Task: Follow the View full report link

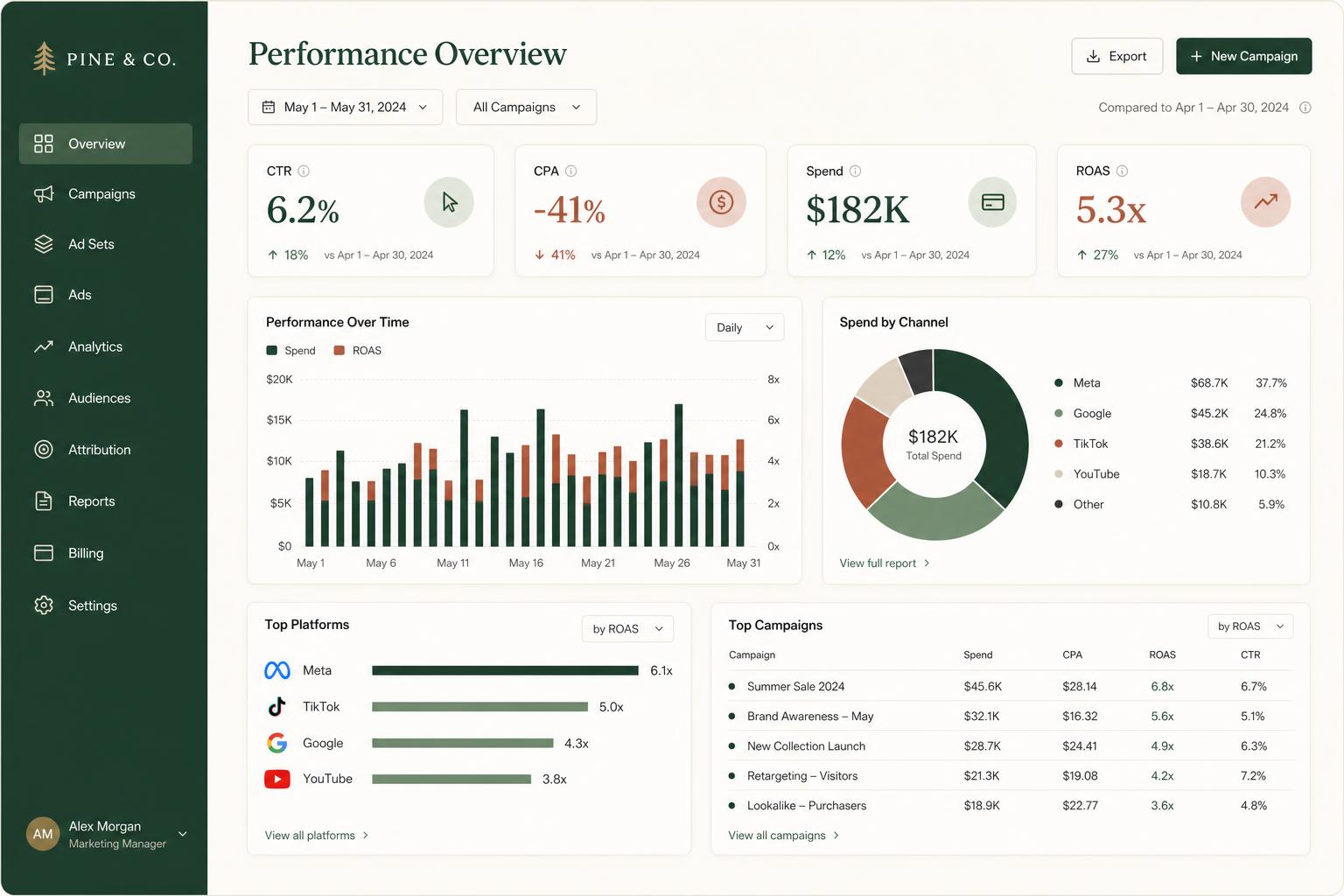Action: click(885, 563)
